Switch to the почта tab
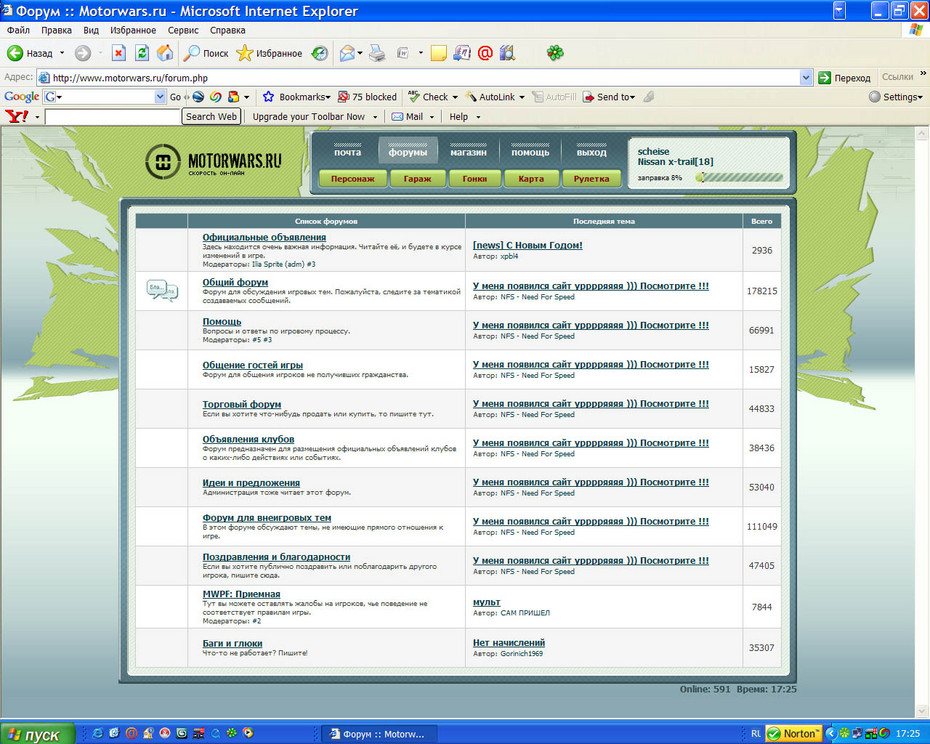 (x=348, y=150)
